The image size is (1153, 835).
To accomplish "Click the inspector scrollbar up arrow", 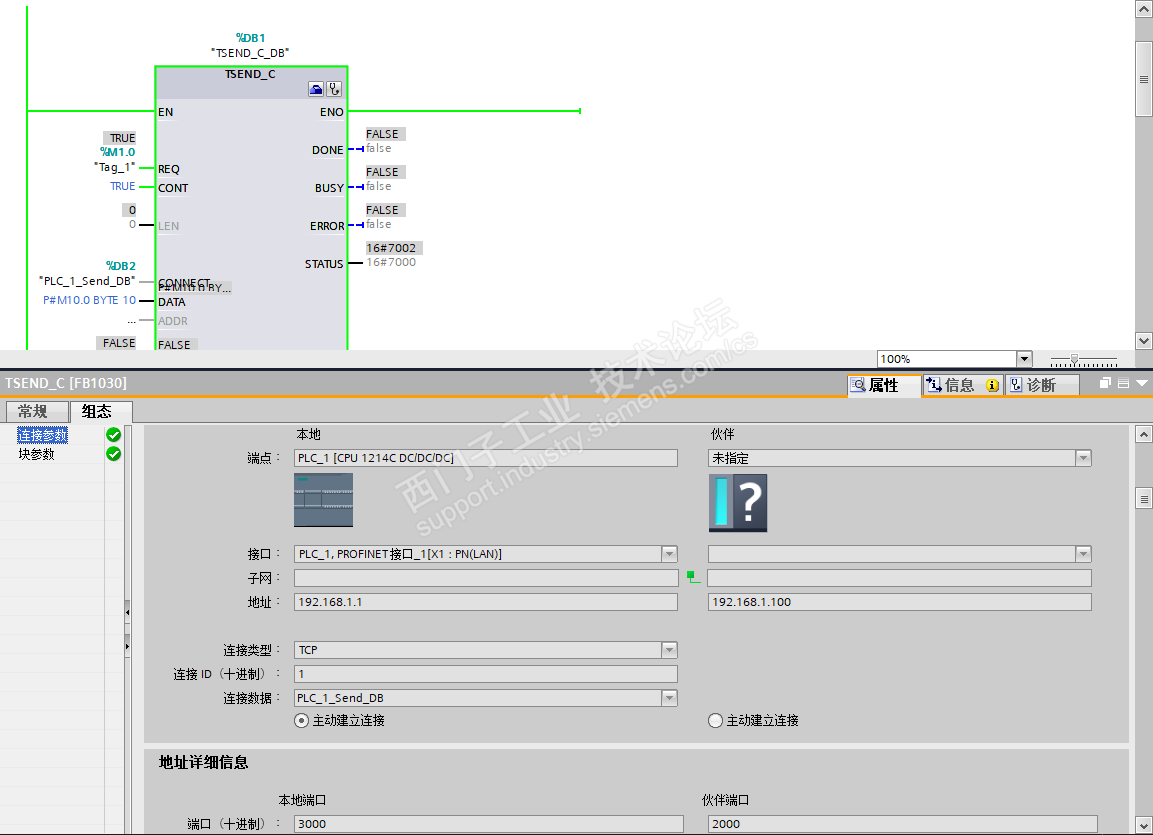I will (1143, 434).
